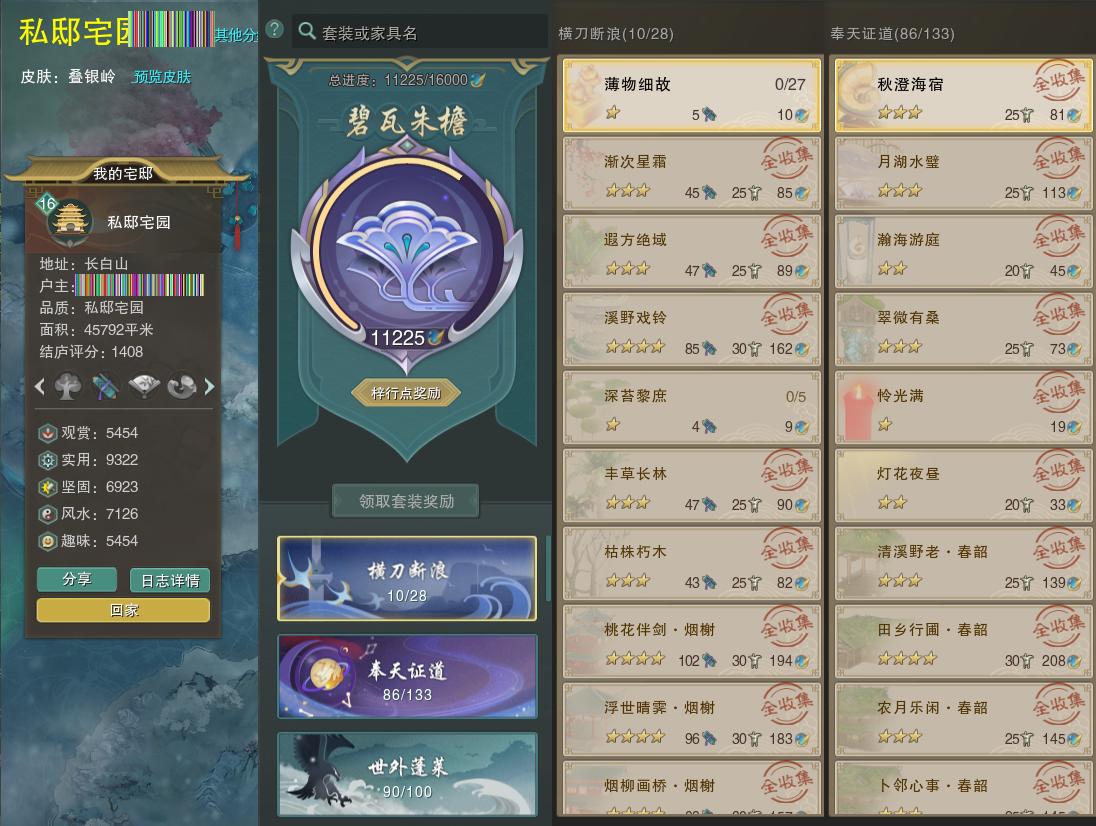The height and width of the screenshot is (826, 1096).
Task: Click the 预览皮肤 link
Action: [x=161, y=76]
